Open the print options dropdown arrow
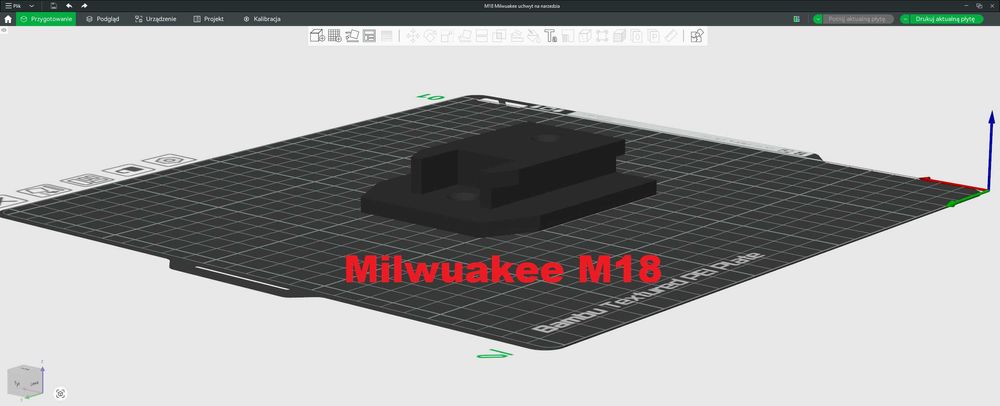 click(x=905, y=19)
